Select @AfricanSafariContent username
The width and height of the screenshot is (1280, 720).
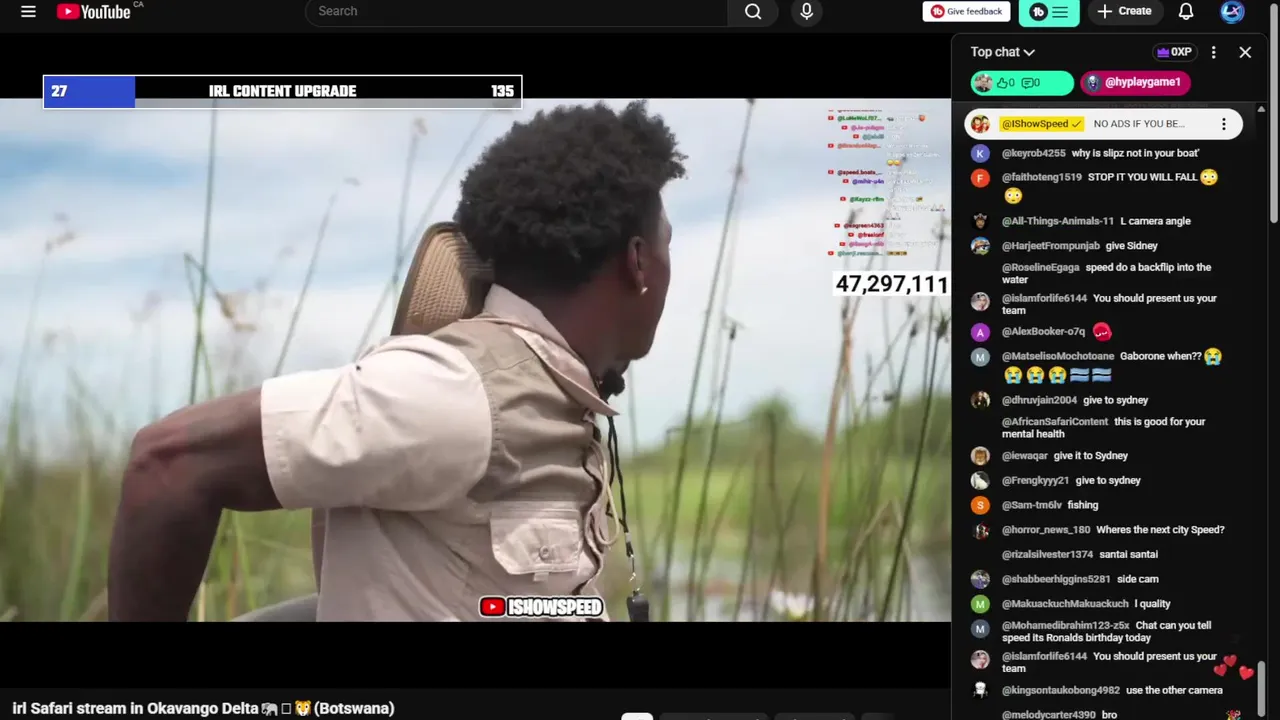click(1054, 422)
